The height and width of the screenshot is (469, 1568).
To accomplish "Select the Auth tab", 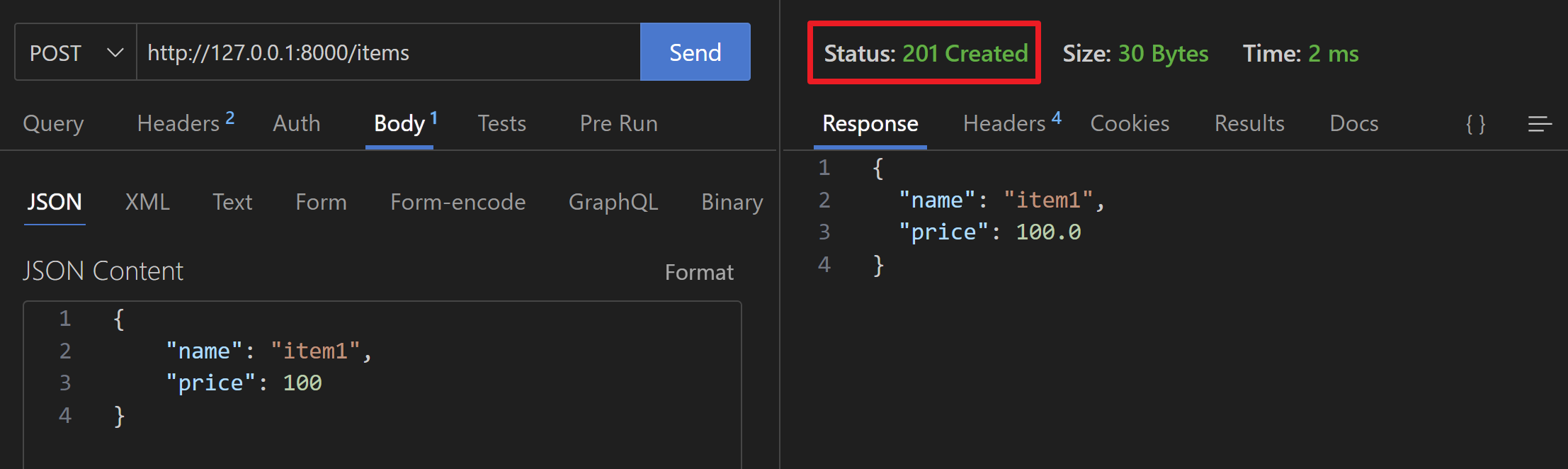I will tap(297, 123).
